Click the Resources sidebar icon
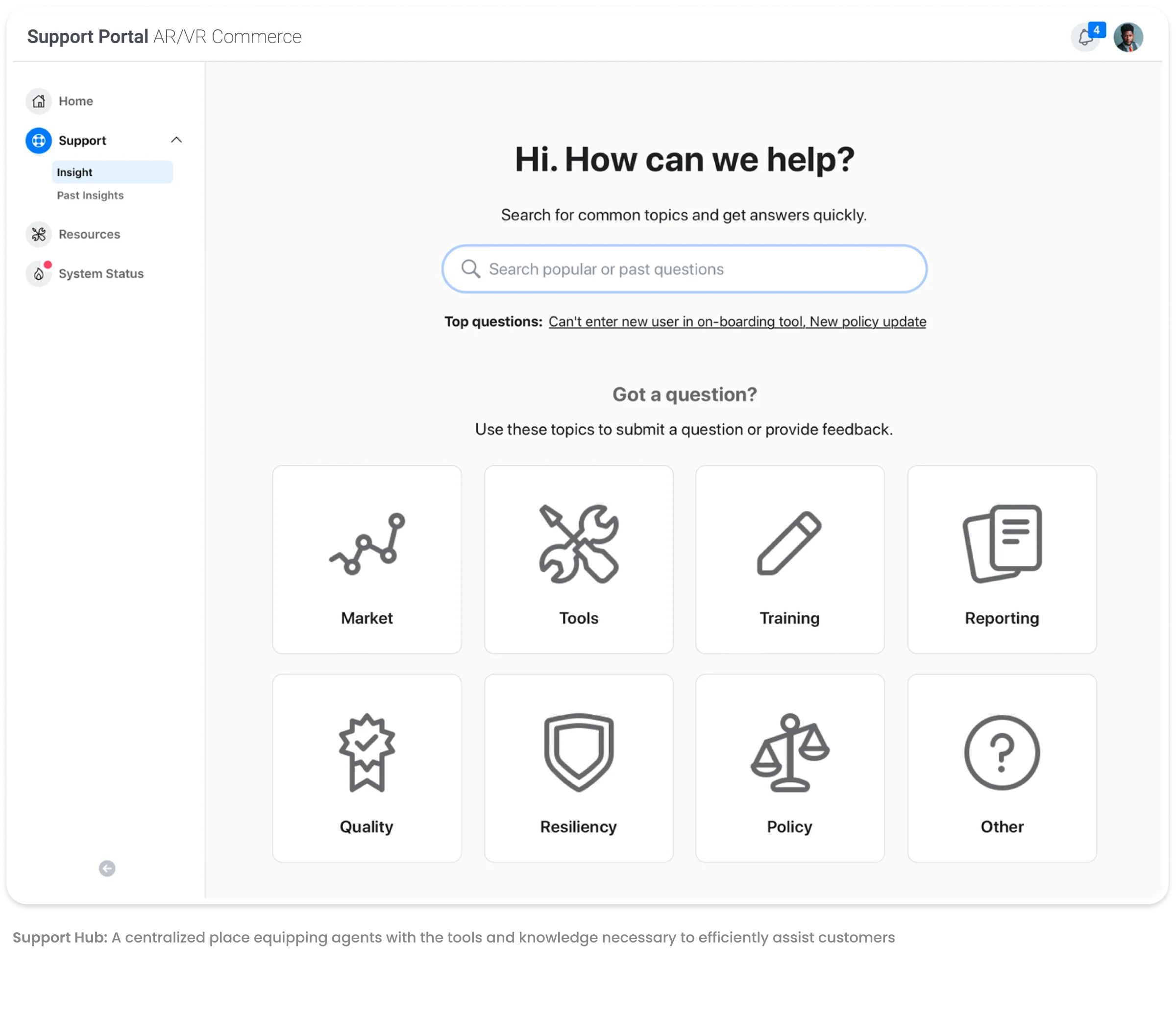The width and height of the screenshot is (1176, 1020). tap(39, 235)
